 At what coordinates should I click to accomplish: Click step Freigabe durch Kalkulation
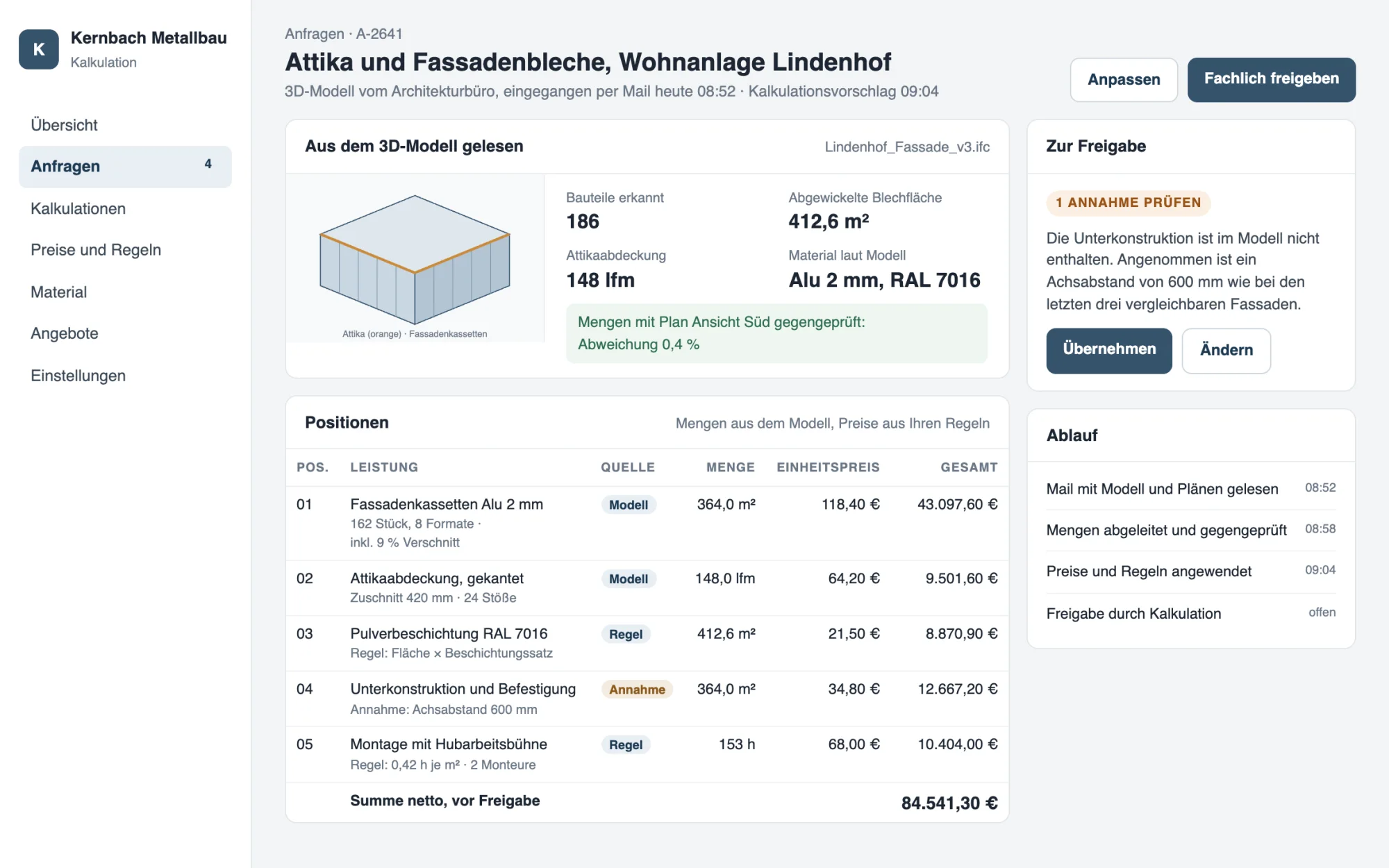tap(1191, 613)
